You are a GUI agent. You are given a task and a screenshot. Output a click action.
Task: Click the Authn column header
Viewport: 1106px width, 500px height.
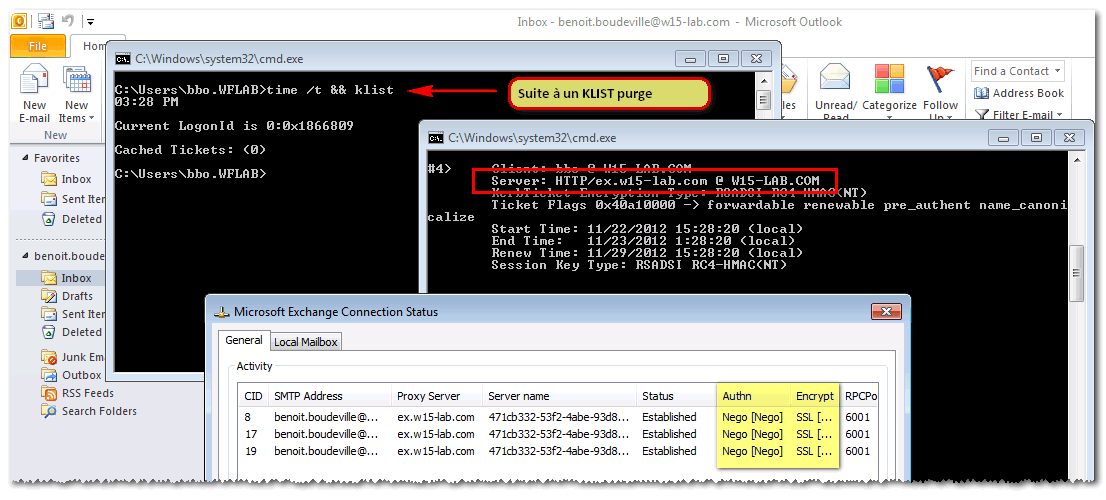pos(753,396)
